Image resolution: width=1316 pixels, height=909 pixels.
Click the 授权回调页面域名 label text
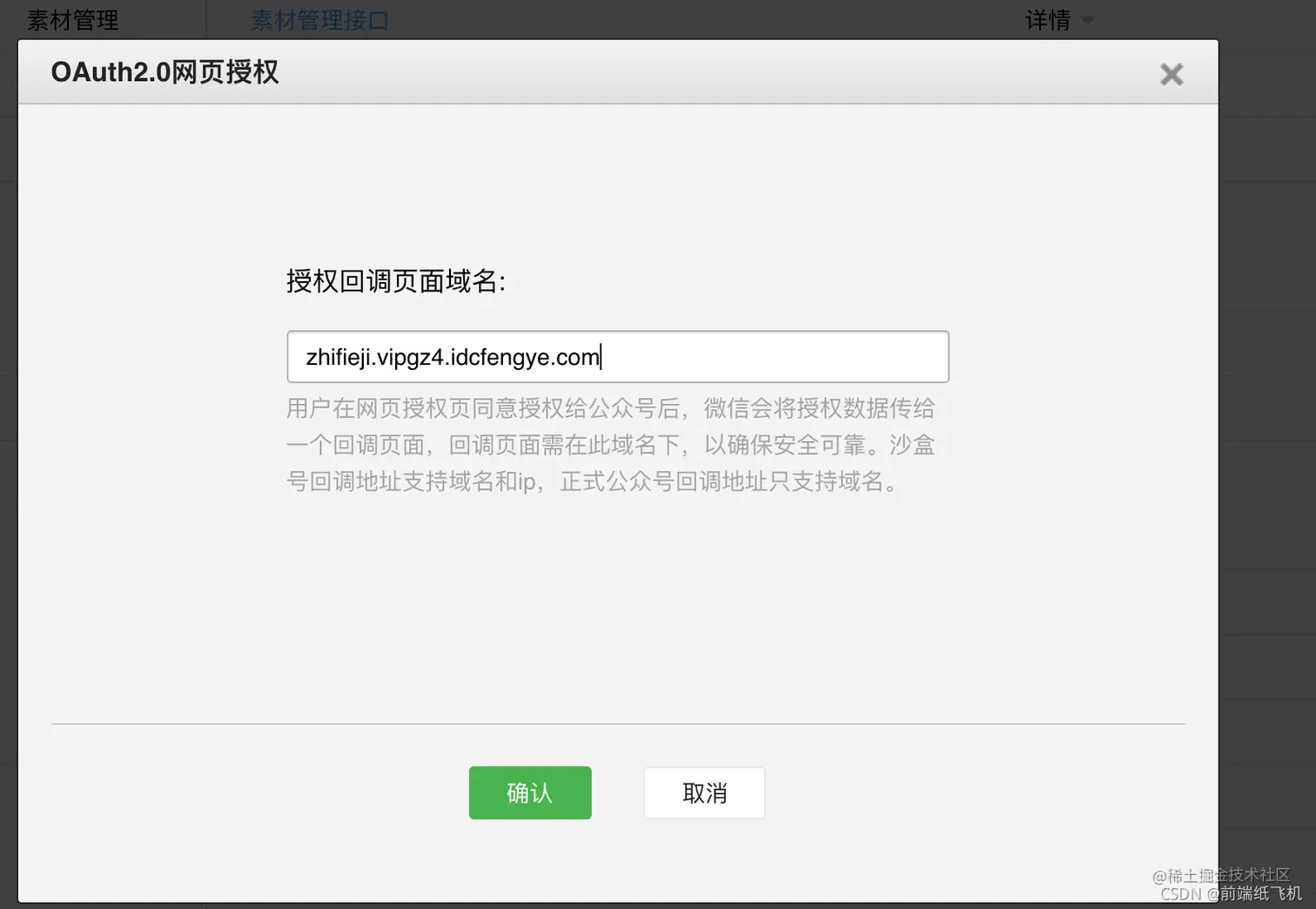pyautogui.click(x=396, y=281)
